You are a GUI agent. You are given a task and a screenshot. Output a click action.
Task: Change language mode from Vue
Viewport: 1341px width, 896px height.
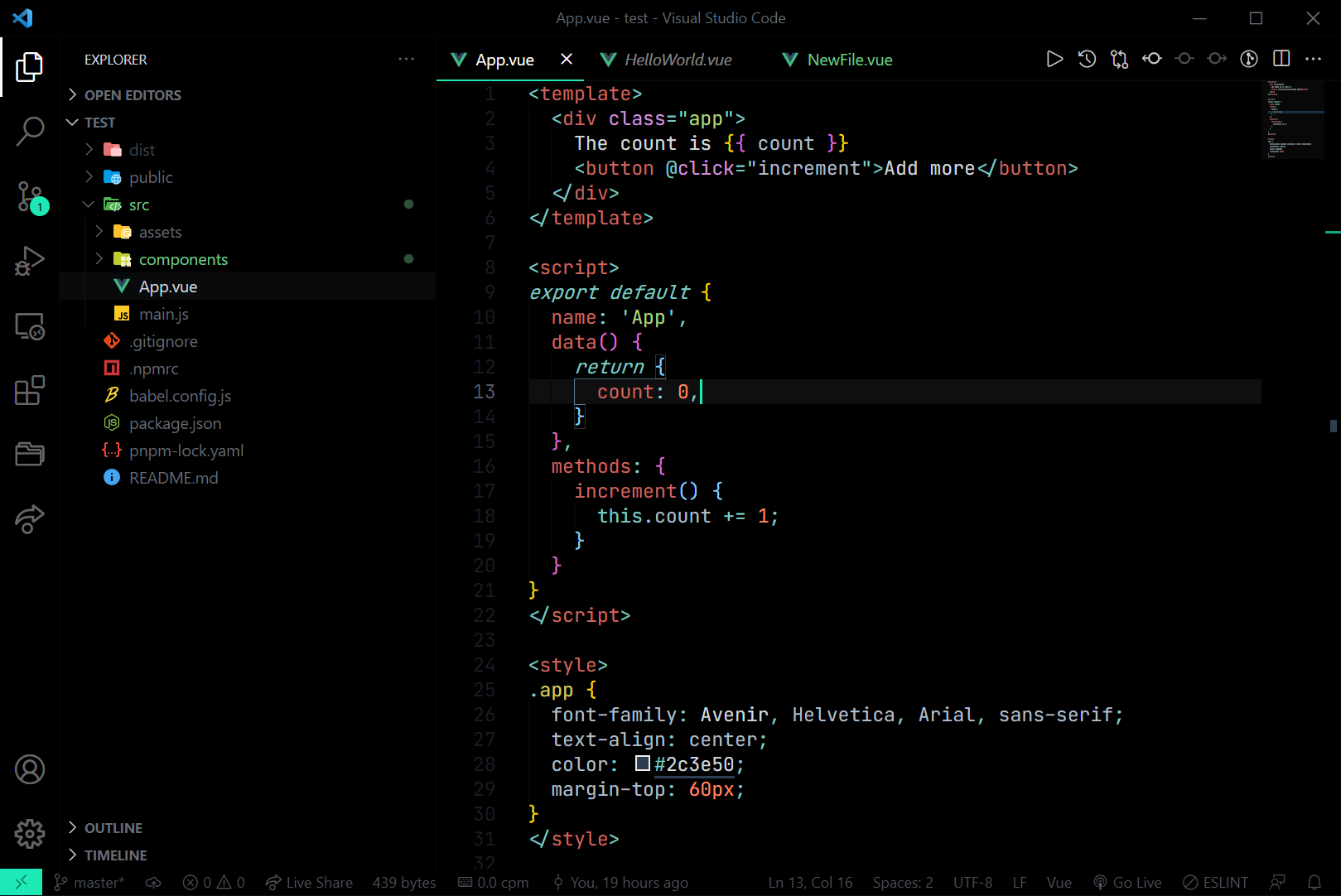pyautogui.click(x=1059, y=883)
